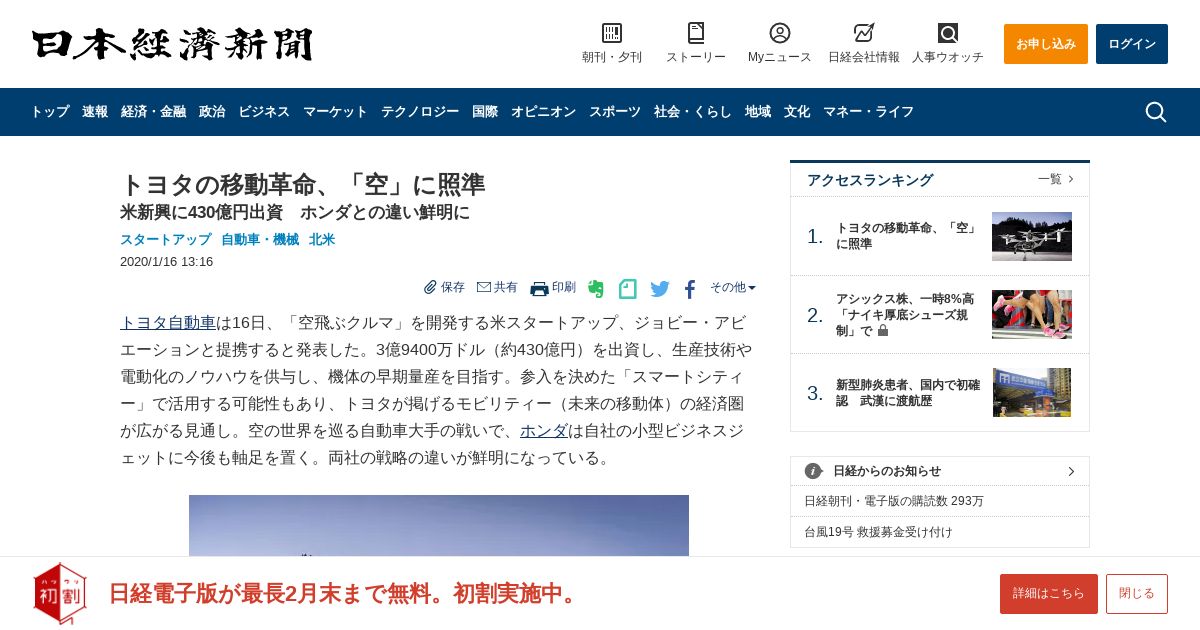This screenshot has height=630, width=1200.
Task: Open マーケット section
Action: pyautogui.click(x=335, y=112)
